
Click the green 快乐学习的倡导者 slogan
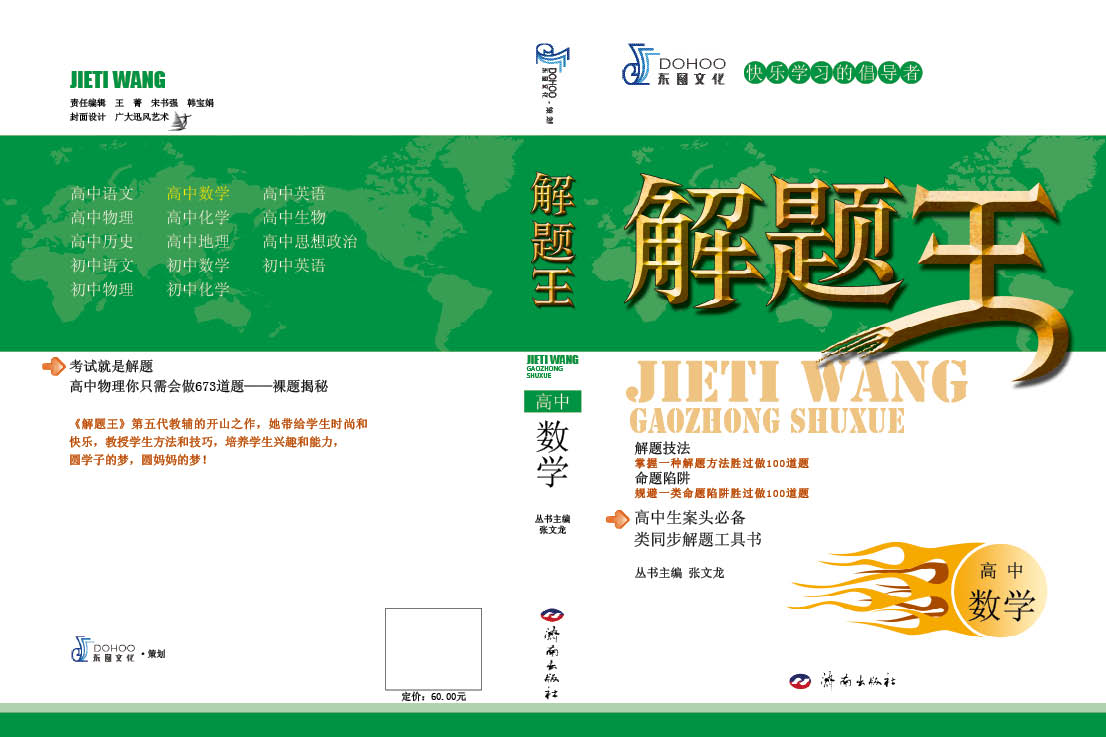point(833,73)
